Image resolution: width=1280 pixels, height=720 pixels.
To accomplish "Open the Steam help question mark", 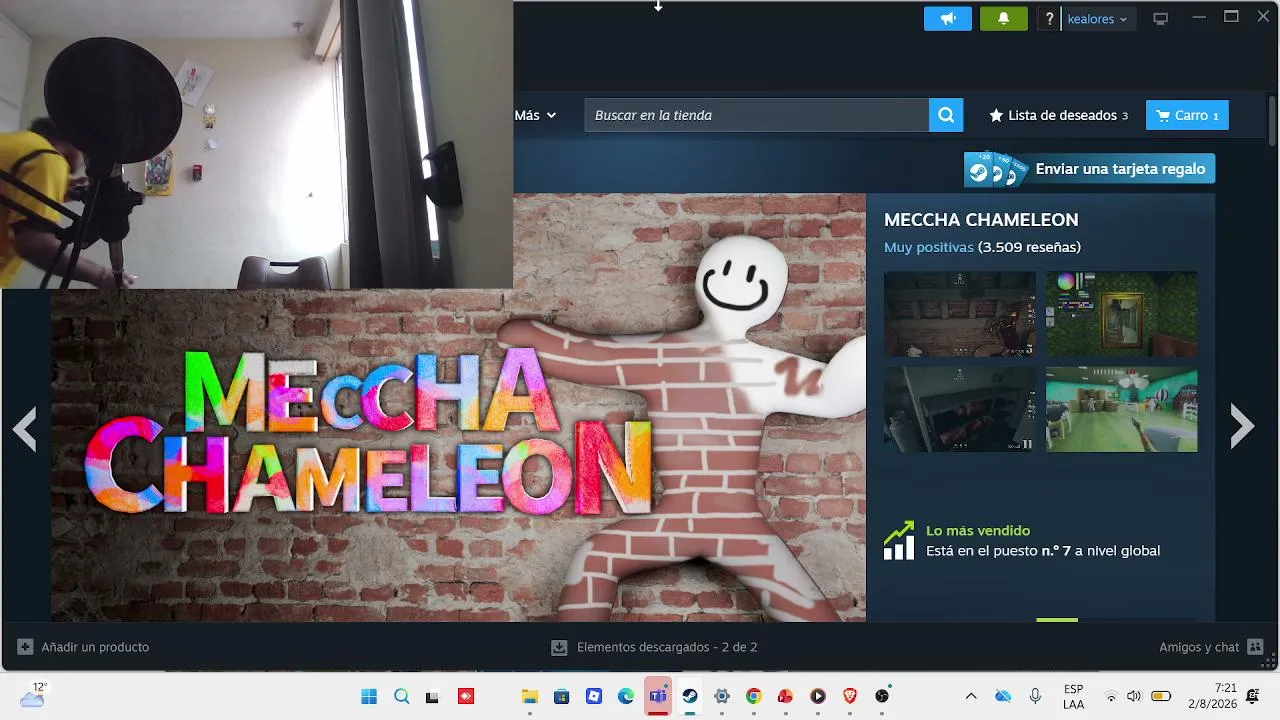I will 1049,19.
